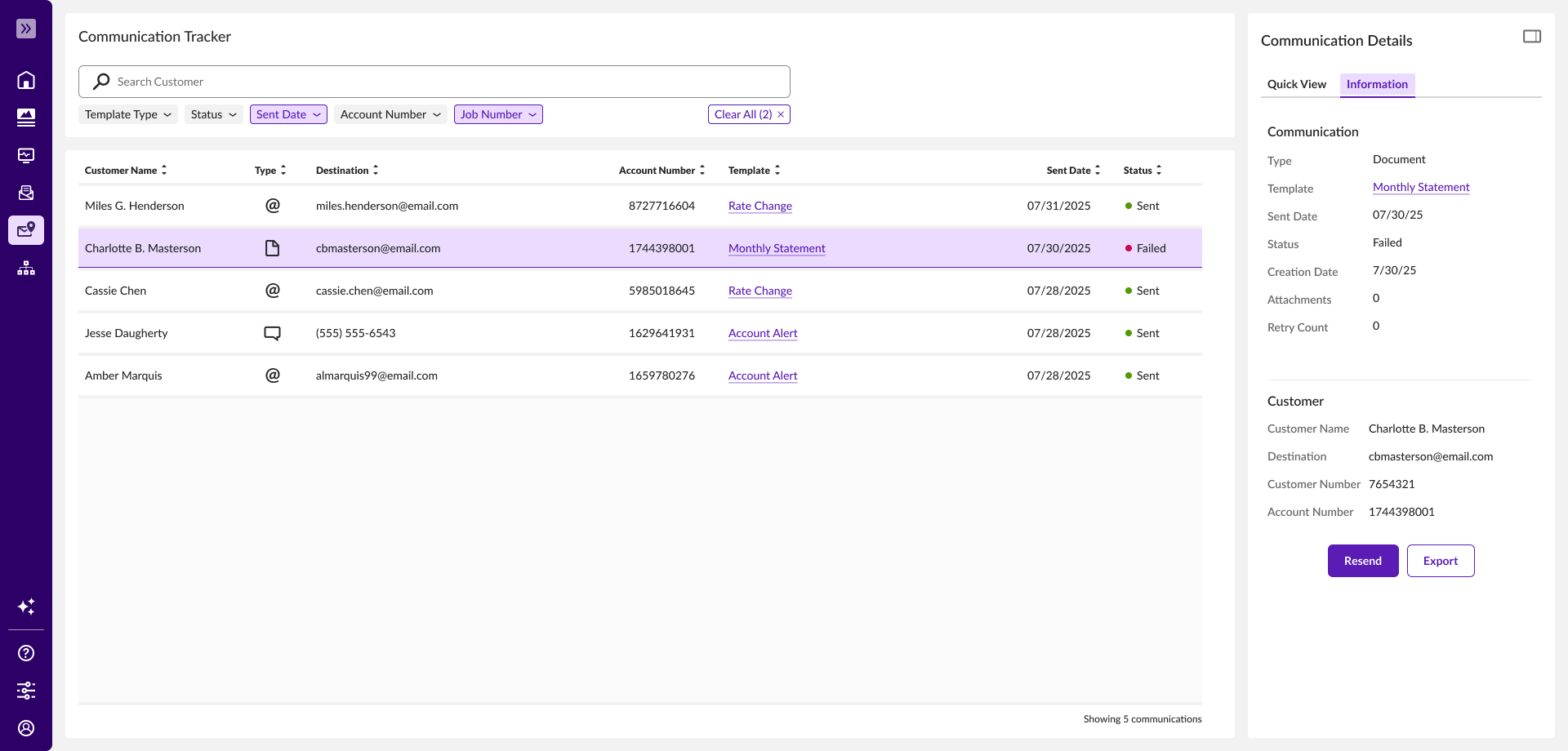Focus the Search Customer input field
The height and width of the screenshot is (751, 1568).
tap(434, 82)
